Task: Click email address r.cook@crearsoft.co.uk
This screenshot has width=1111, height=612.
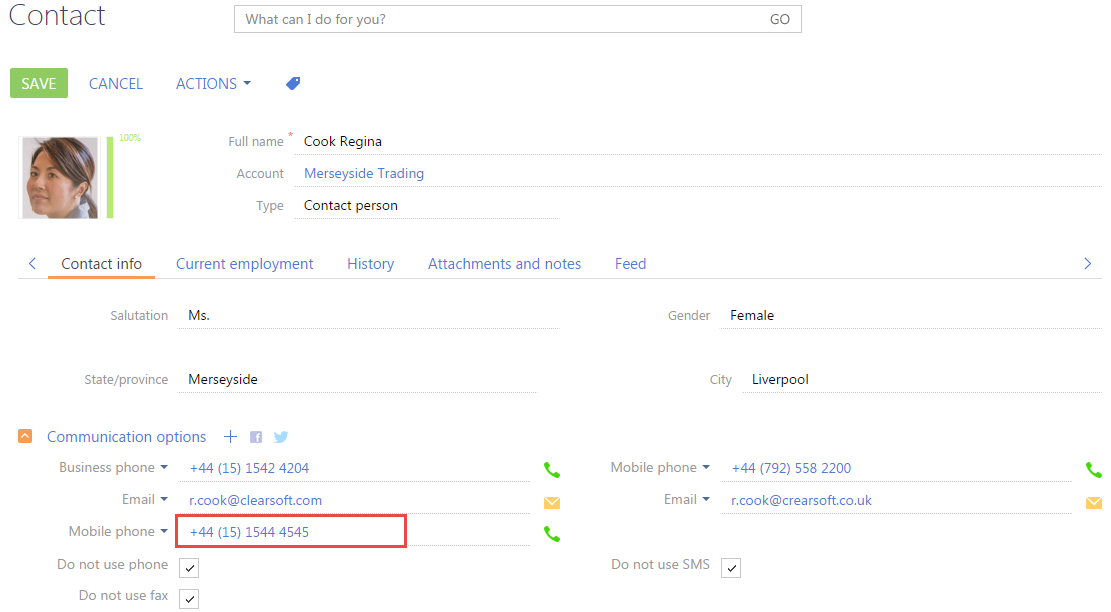Action: [x=801, y=500]
